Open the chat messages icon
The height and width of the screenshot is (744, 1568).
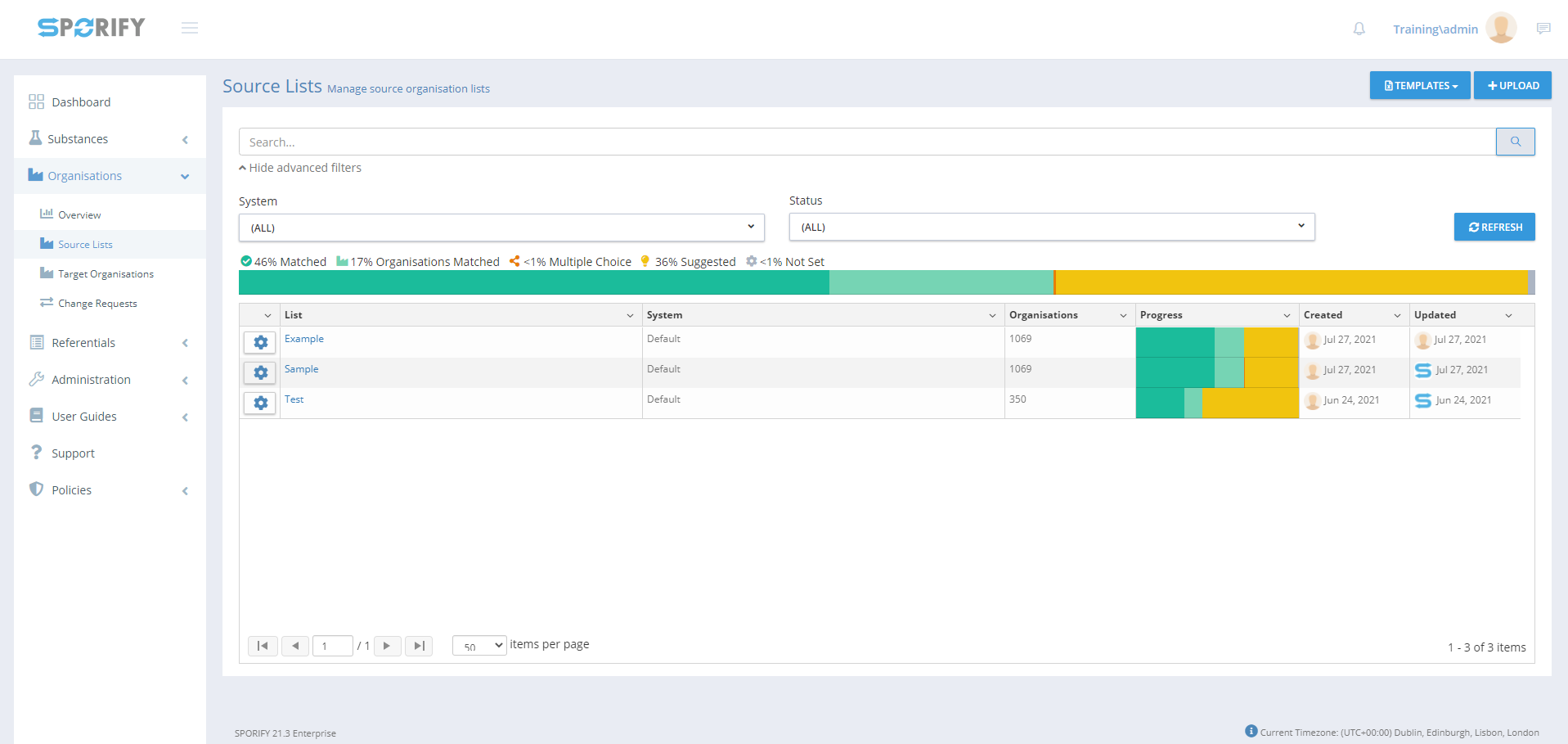coord(1543,29)
